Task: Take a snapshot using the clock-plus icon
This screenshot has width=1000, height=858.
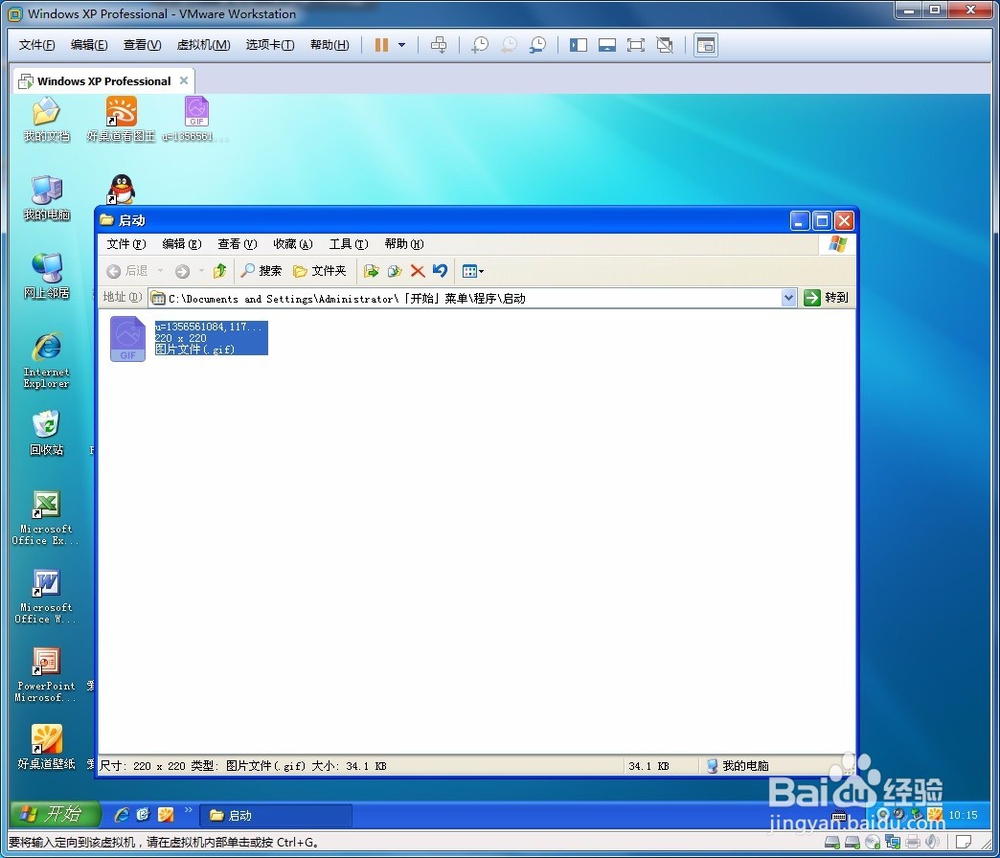Action: pos(480,45)
